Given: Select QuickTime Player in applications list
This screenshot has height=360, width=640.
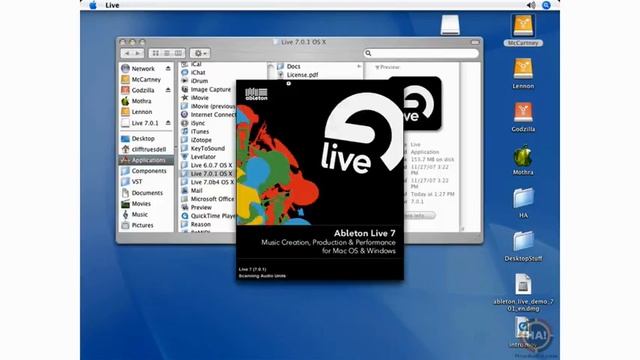Looking at the screenshot, I should [208, 216].
